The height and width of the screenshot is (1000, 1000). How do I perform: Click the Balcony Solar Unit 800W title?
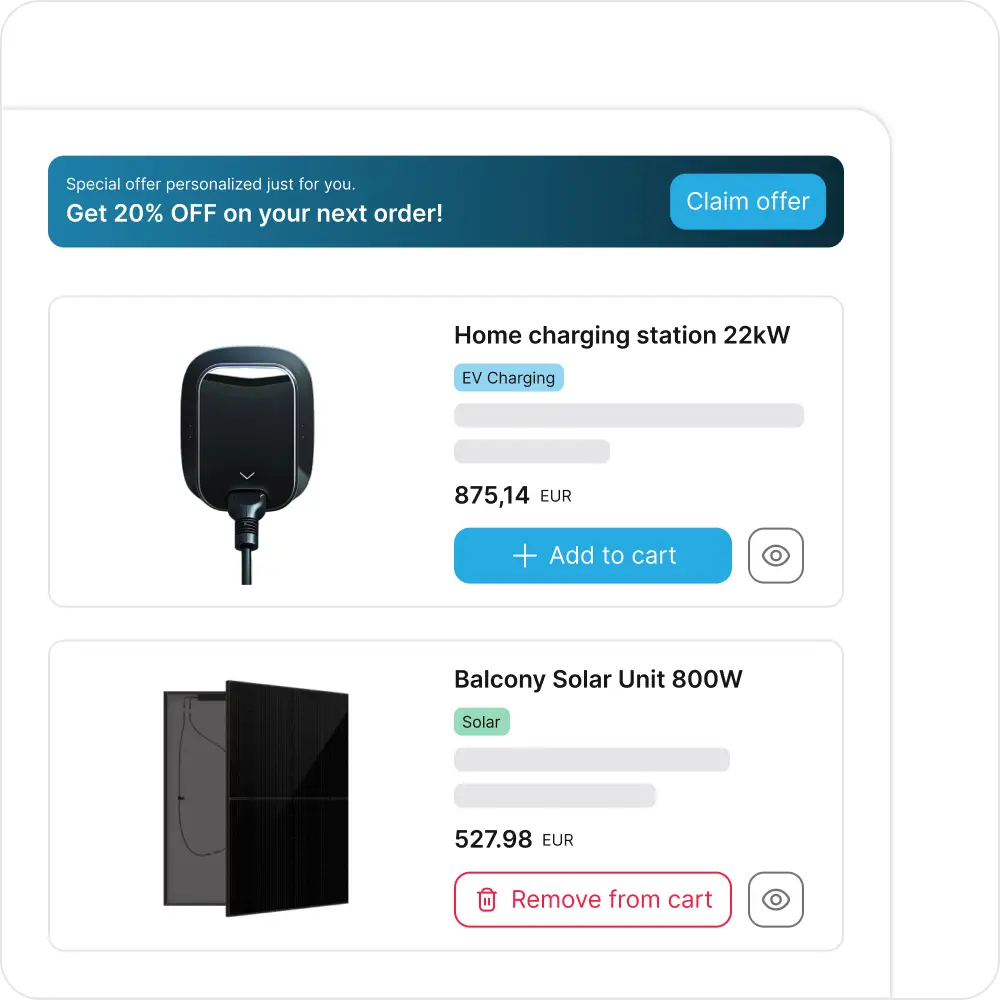[x=598, y=680]
